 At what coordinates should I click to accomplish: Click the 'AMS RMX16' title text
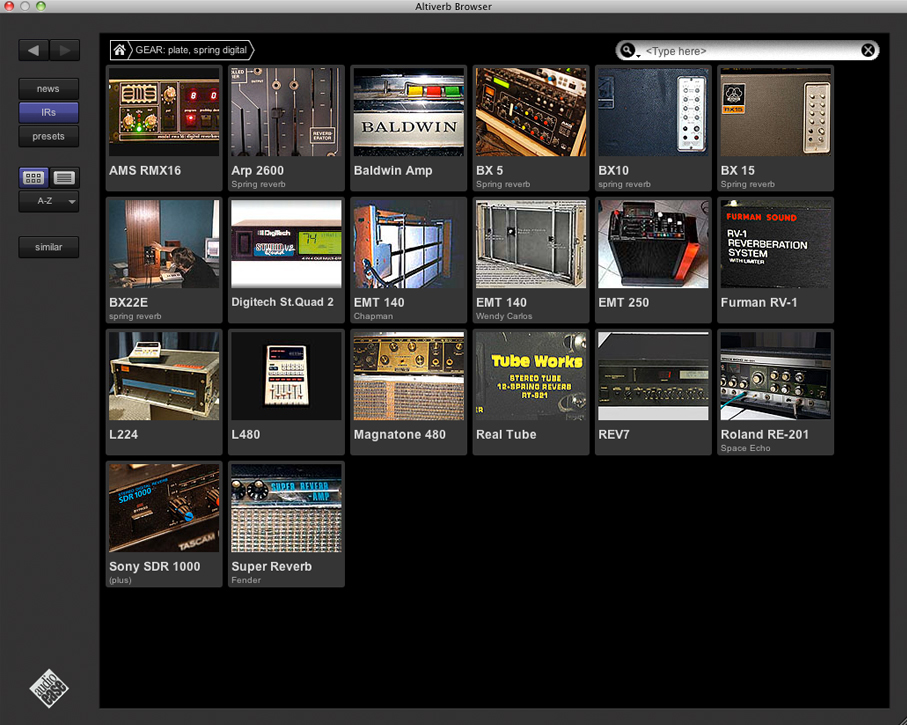(145, 171)
